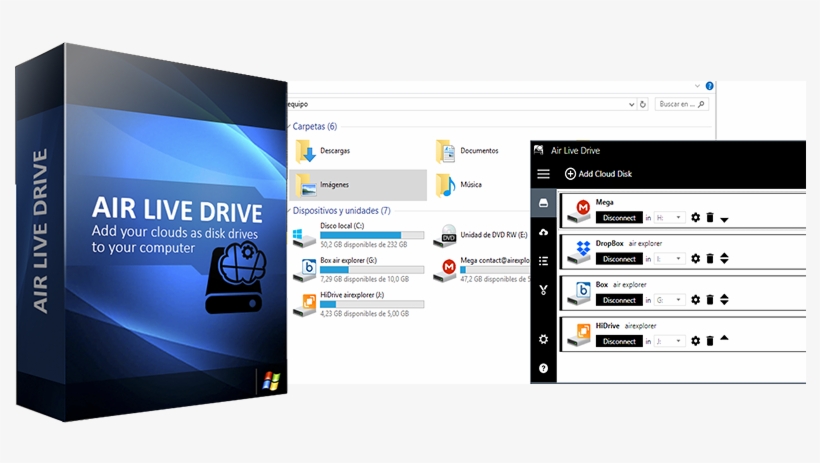Click the HiDrive (J:) usage bar
Screen dimensions: 820x463
pyautogui.click(x=372, y=304)
